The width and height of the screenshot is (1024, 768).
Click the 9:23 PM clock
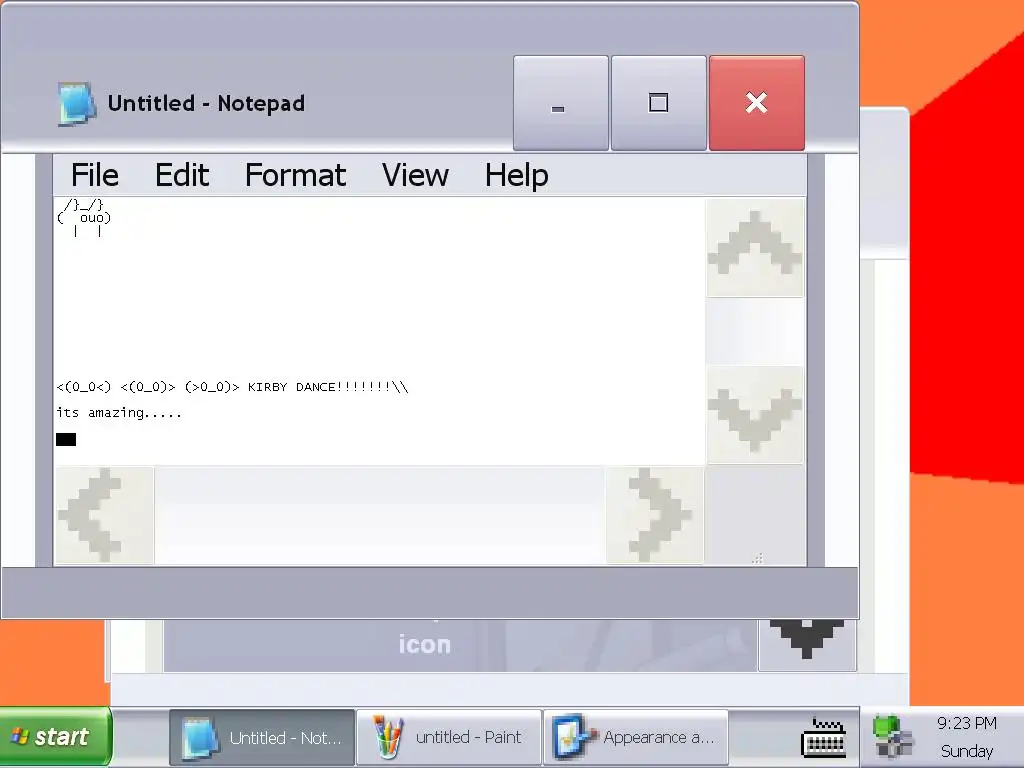(x=967, y=723)
